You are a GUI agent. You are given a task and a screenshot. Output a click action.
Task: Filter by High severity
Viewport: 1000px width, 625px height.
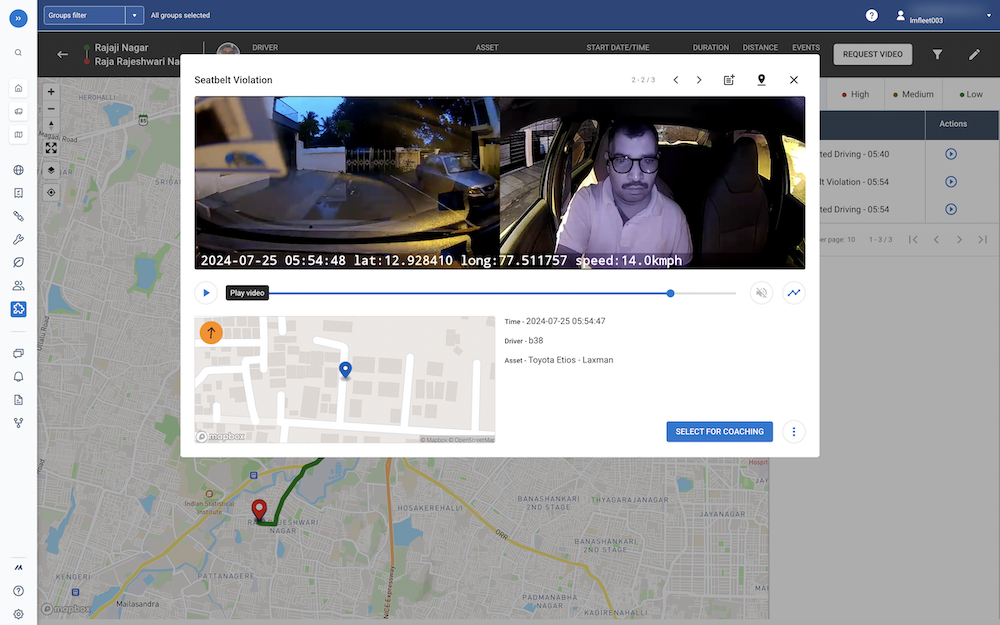click(855, 94)
